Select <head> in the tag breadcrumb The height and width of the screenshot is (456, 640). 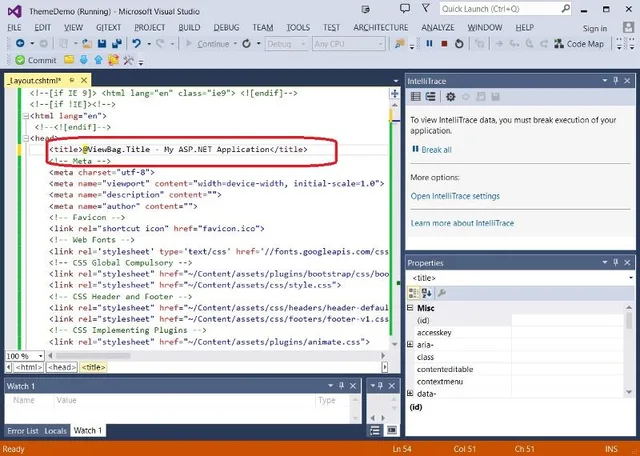(x=62, y=367)
